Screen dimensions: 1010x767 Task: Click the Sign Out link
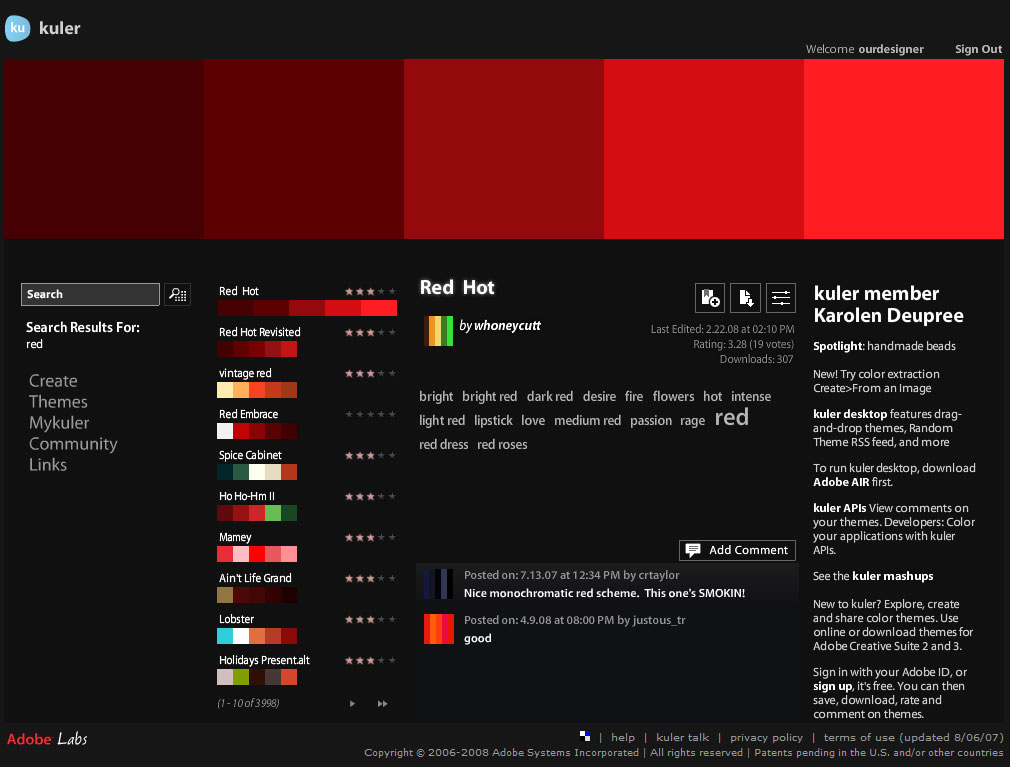click(x=978, y=49)
